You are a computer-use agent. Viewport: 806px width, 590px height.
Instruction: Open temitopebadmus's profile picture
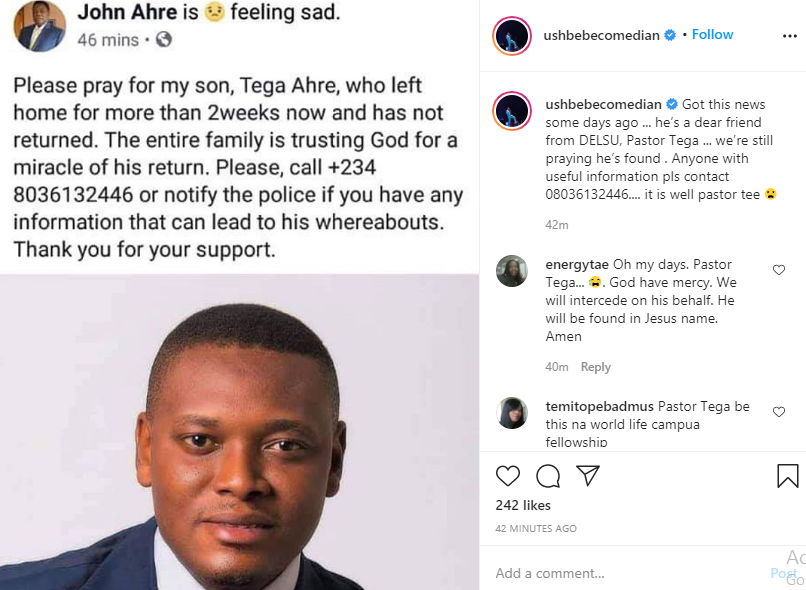tap(512, 412)
